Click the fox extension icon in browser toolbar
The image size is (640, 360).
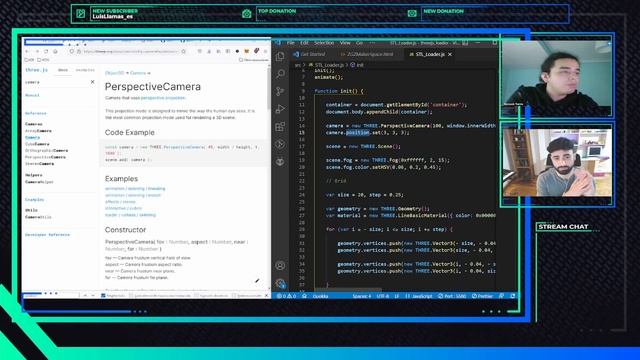click(247, 51)
